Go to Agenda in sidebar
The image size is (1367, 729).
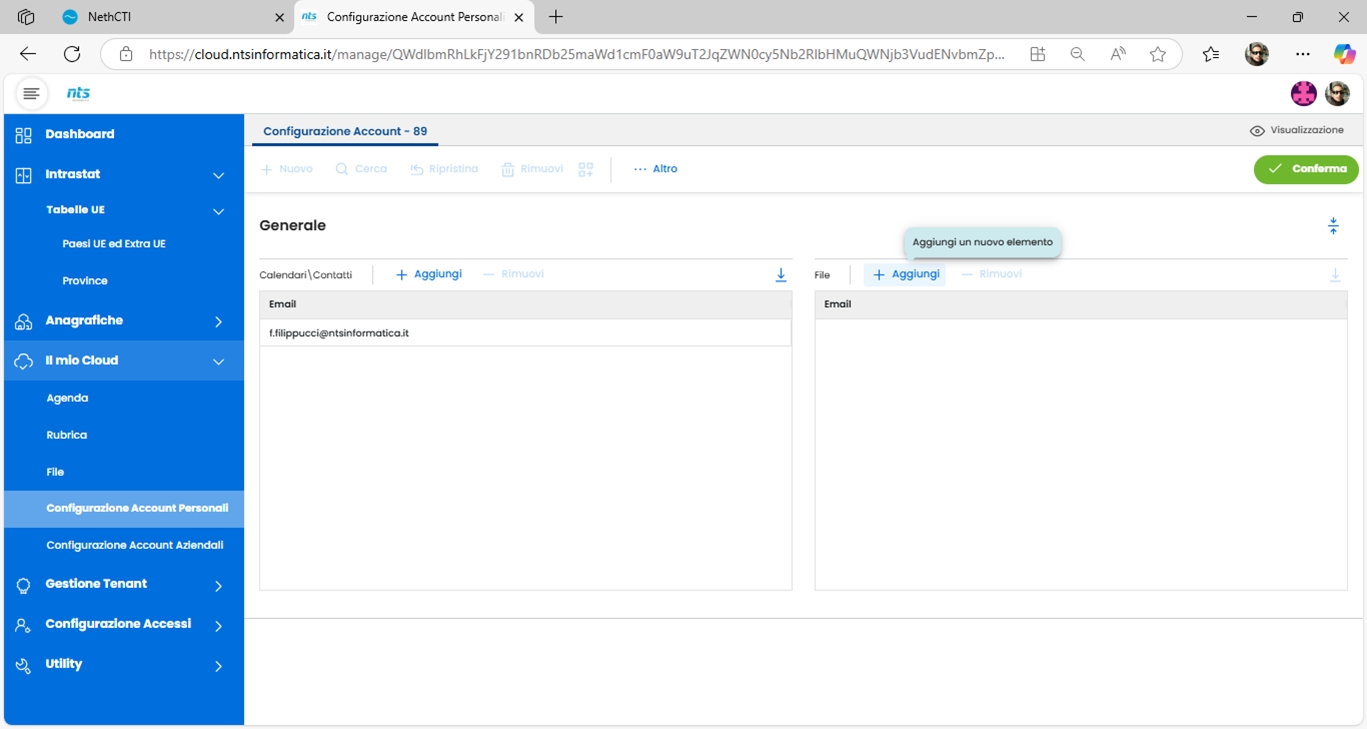(x=67, y=398)
